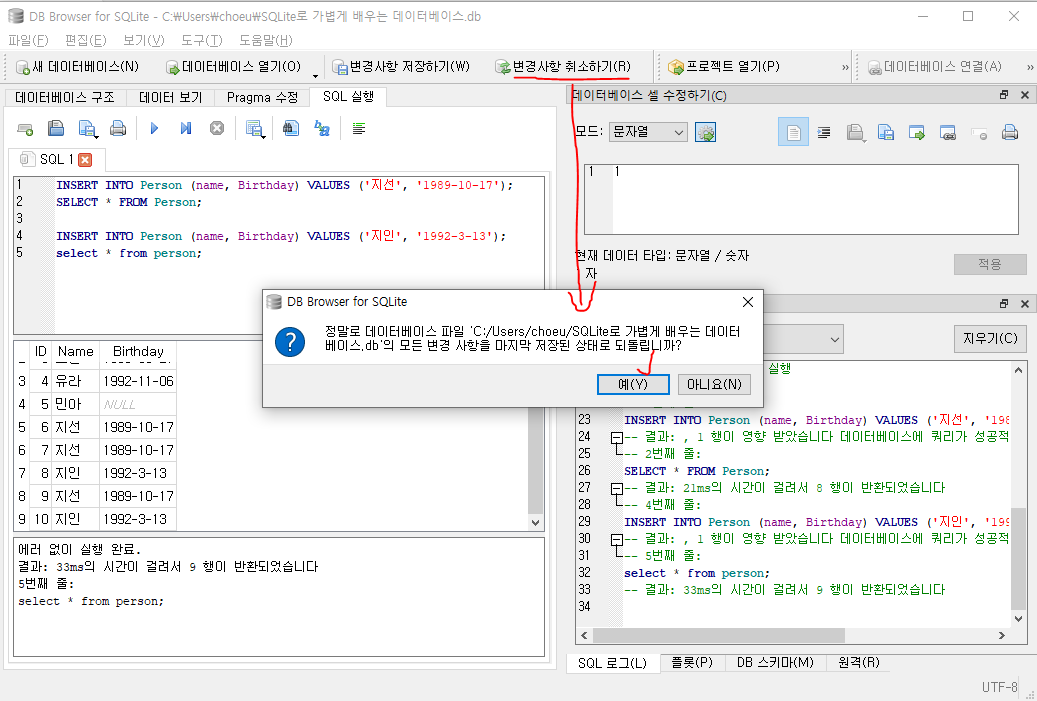Click the auto-switch mode gear icon
The height and width of the screenshot is (701, 1037).
[706, 132]
